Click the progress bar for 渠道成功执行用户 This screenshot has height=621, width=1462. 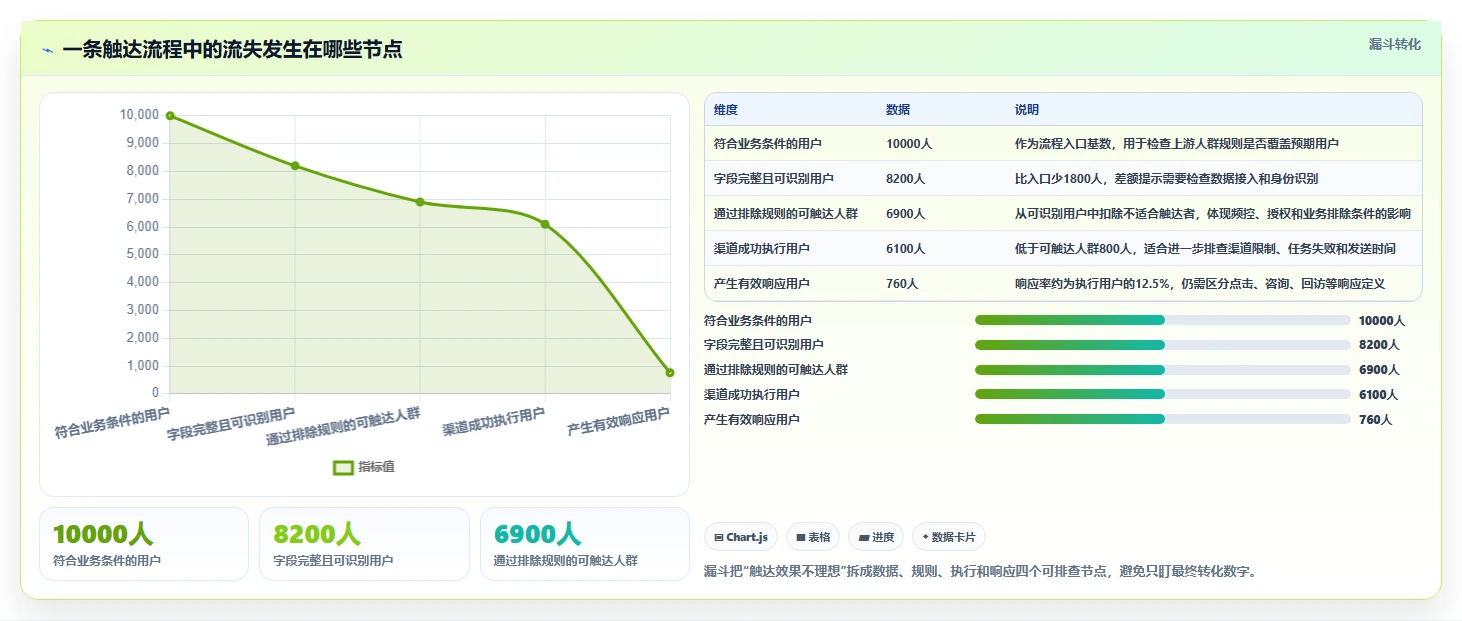(1162, 394)
